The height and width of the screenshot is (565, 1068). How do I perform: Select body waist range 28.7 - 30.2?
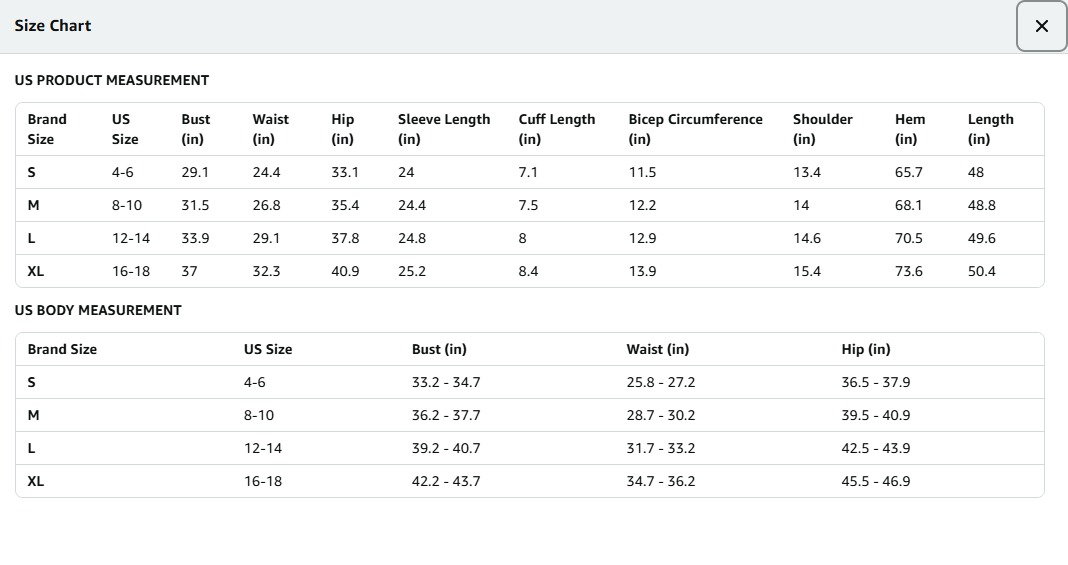click(660, 415)
